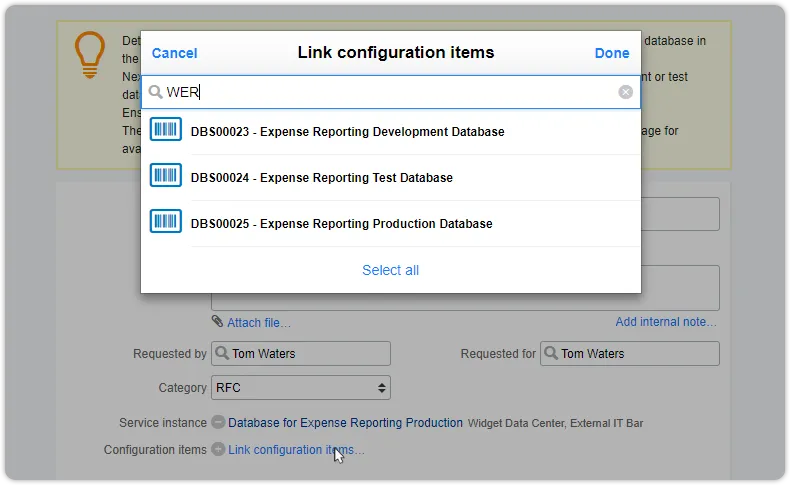Open the Database for Expense Reporting Production link

tap(345, 423)
